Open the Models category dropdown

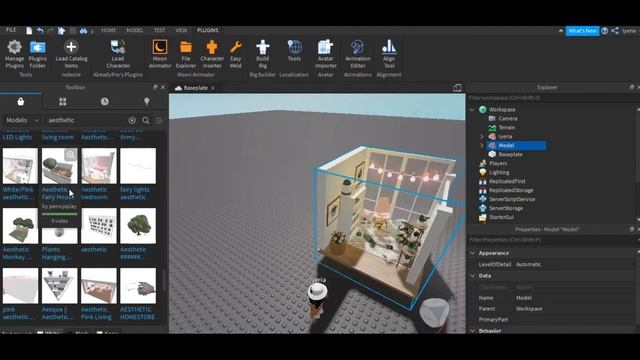coord(22,120)
